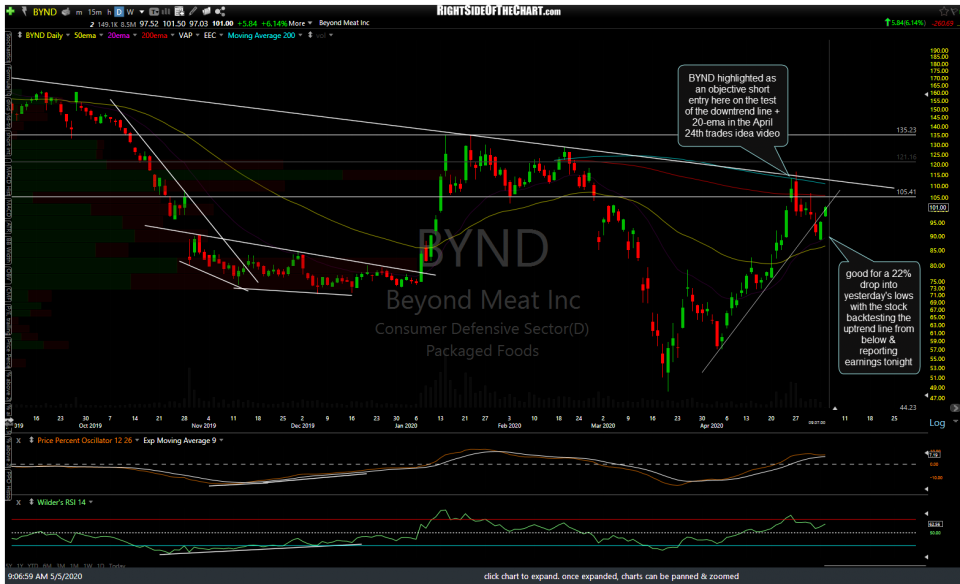Image resolution: width=960 pixels, height=584 pixels.
Task: Click the share network icon in the toolbar
Action: click(220, 9)
